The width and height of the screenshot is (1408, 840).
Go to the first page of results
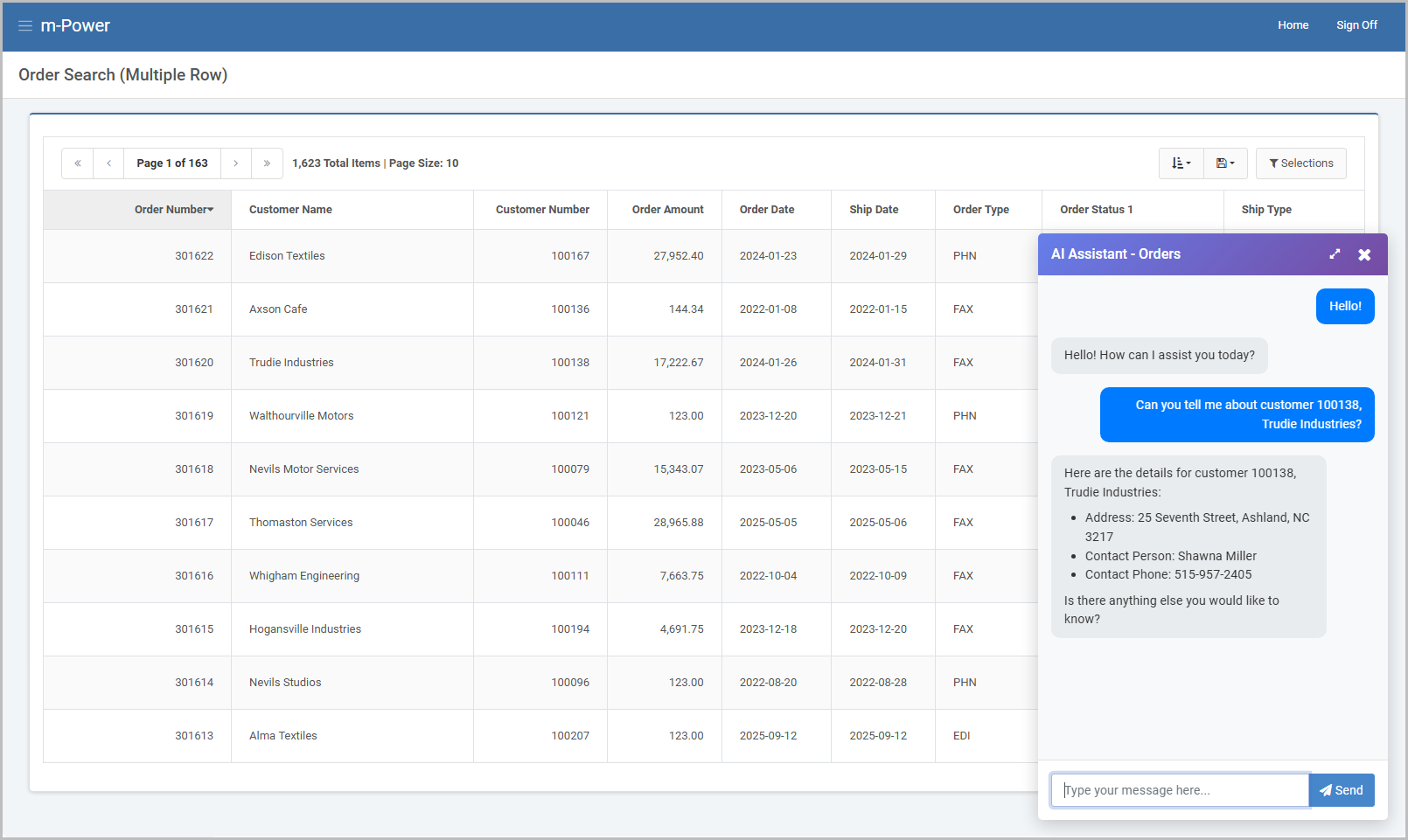(78, 163)
